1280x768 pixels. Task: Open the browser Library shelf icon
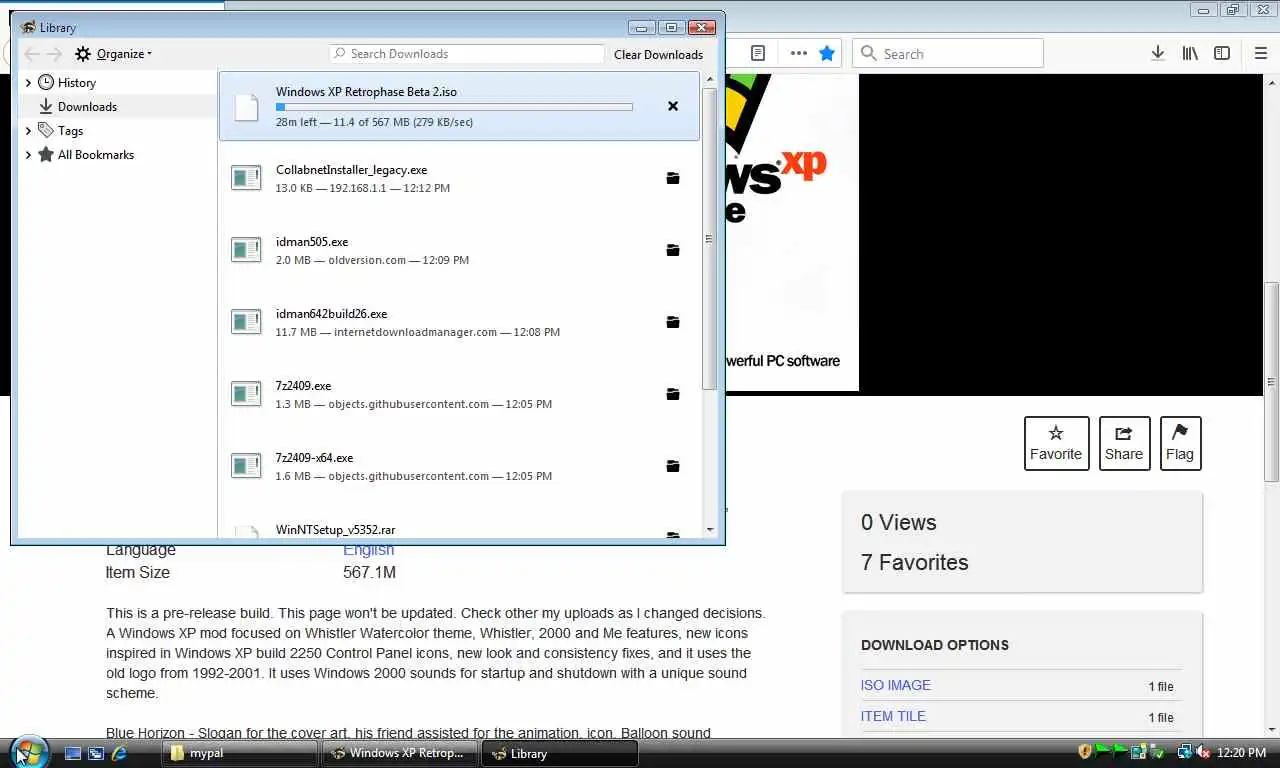point(1190,53)
